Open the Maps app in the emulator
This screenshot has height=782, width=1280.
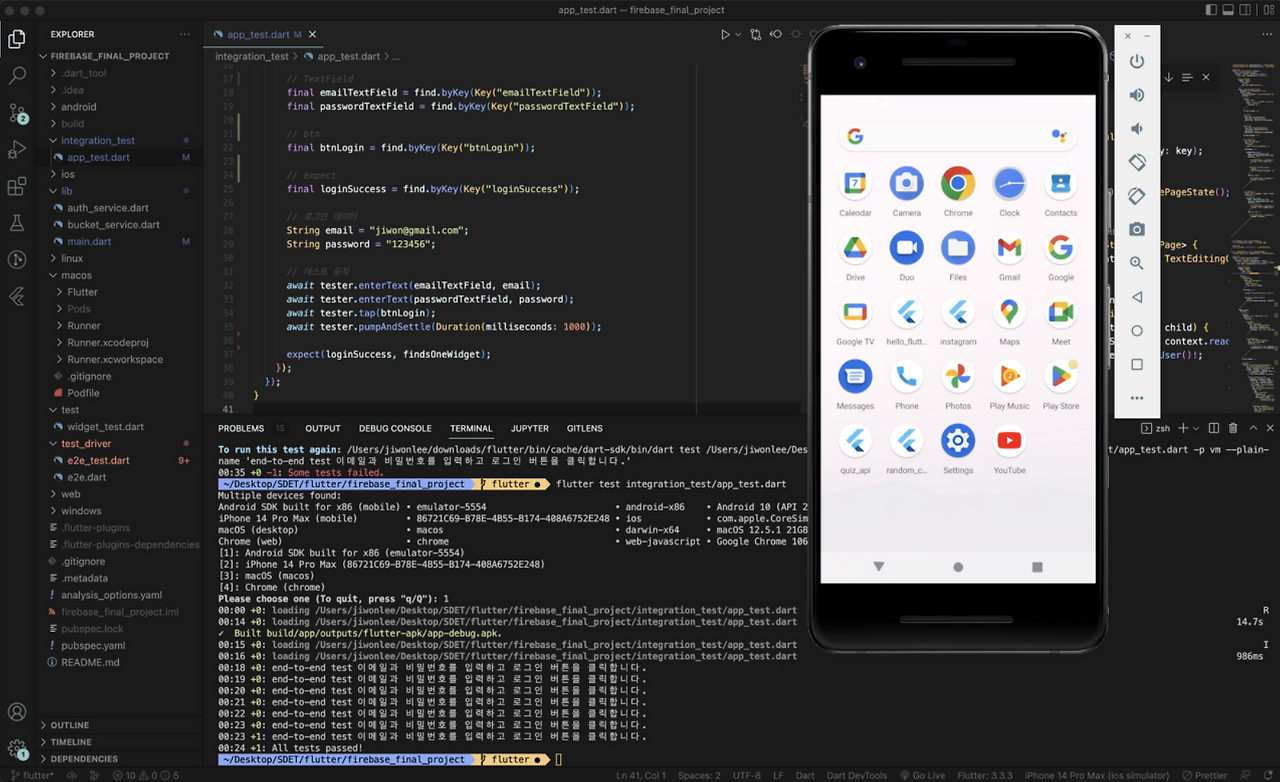1009,320
